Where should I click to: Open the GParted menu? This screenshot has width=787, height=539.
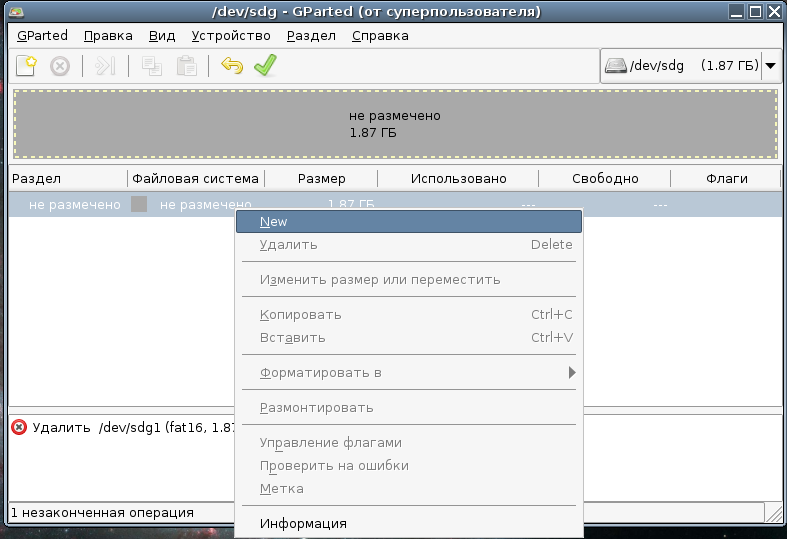click(42, 36)
